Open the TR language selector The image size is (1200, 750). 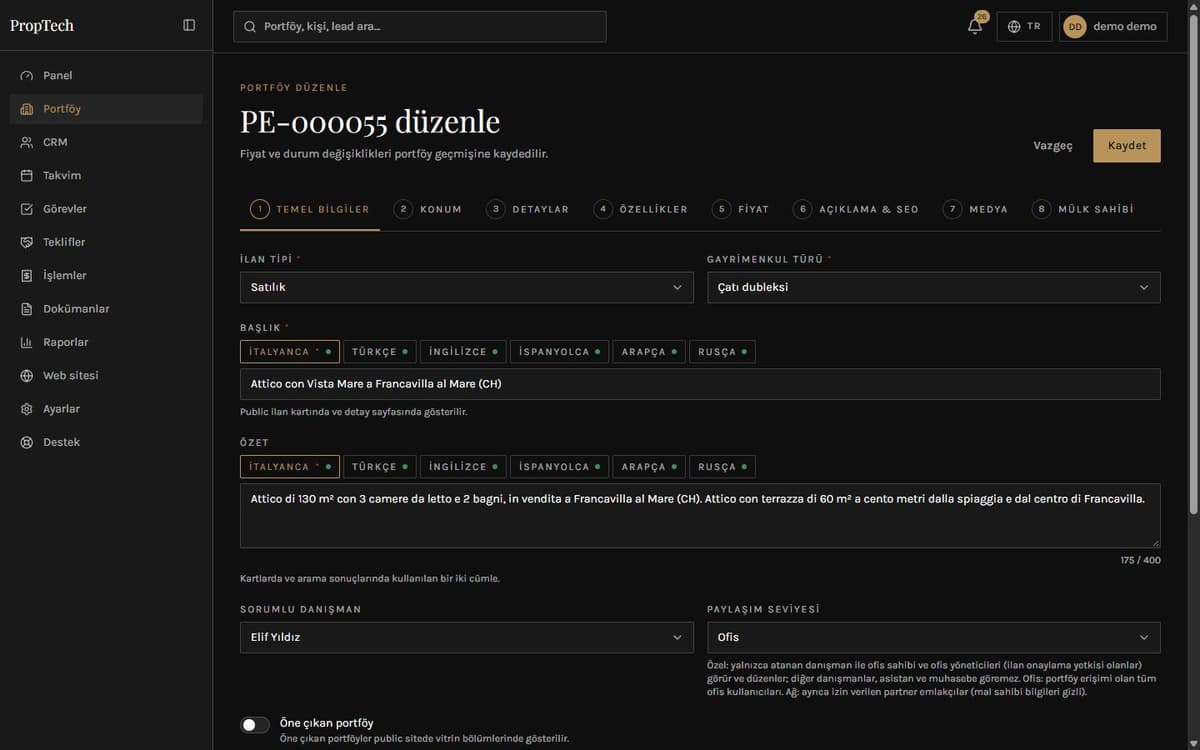(1024, 27)
